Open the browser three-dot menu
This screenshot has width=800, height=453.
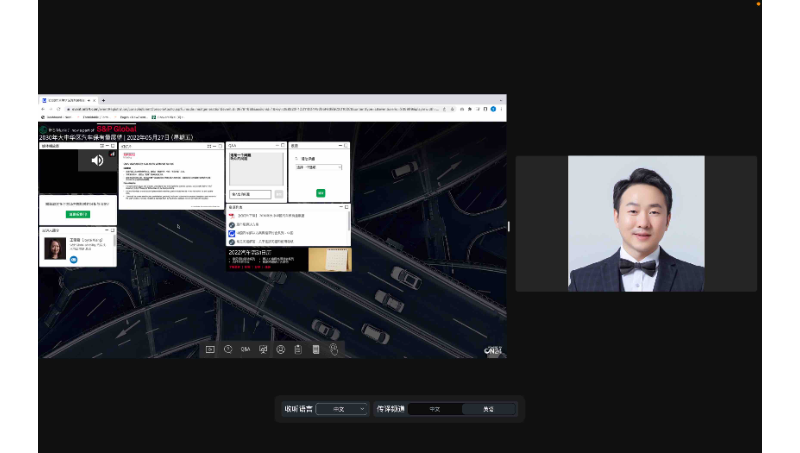pyautogui.click(x=502, y=109)
